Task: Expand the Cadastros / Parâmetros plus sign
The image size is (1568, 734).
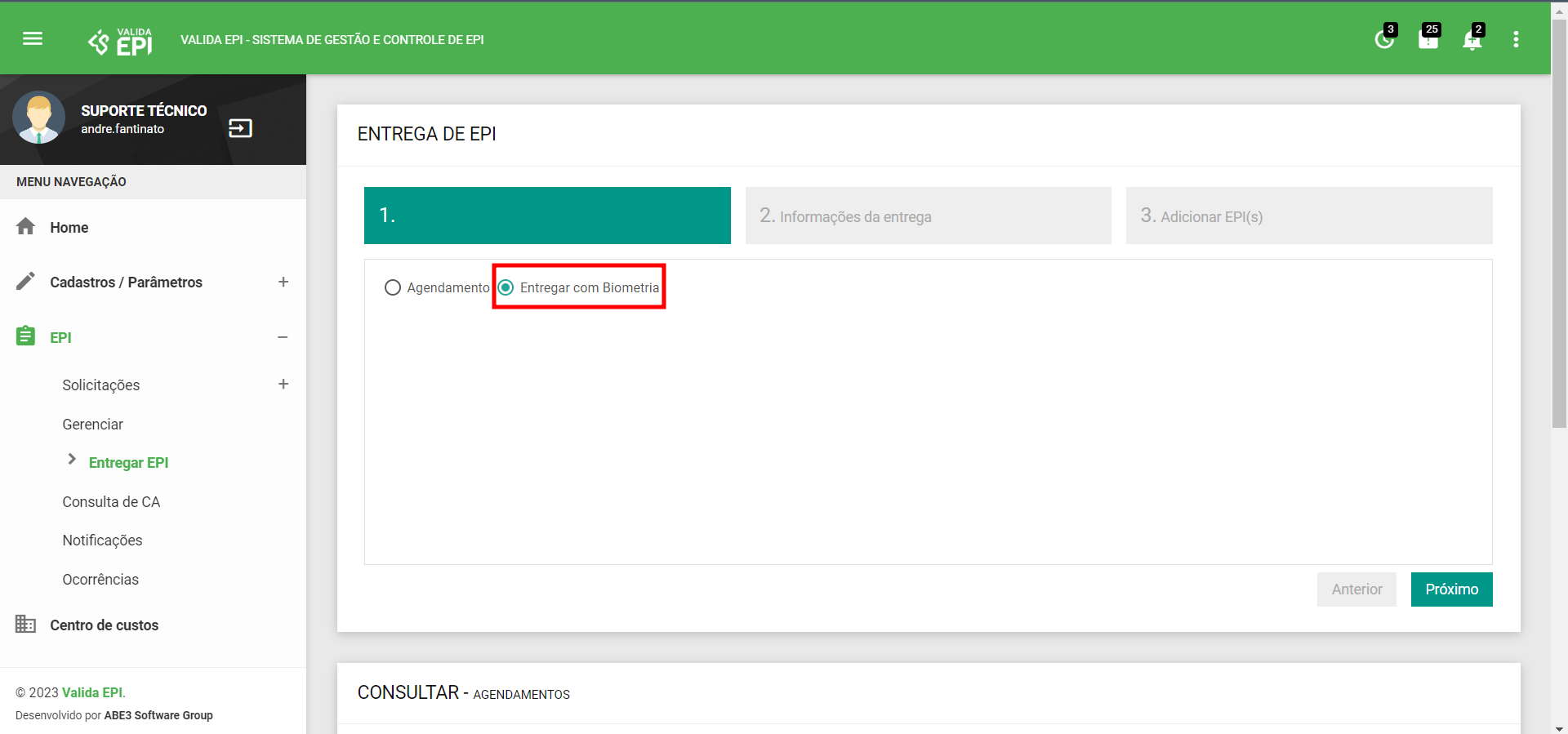Action: (283, 282)
